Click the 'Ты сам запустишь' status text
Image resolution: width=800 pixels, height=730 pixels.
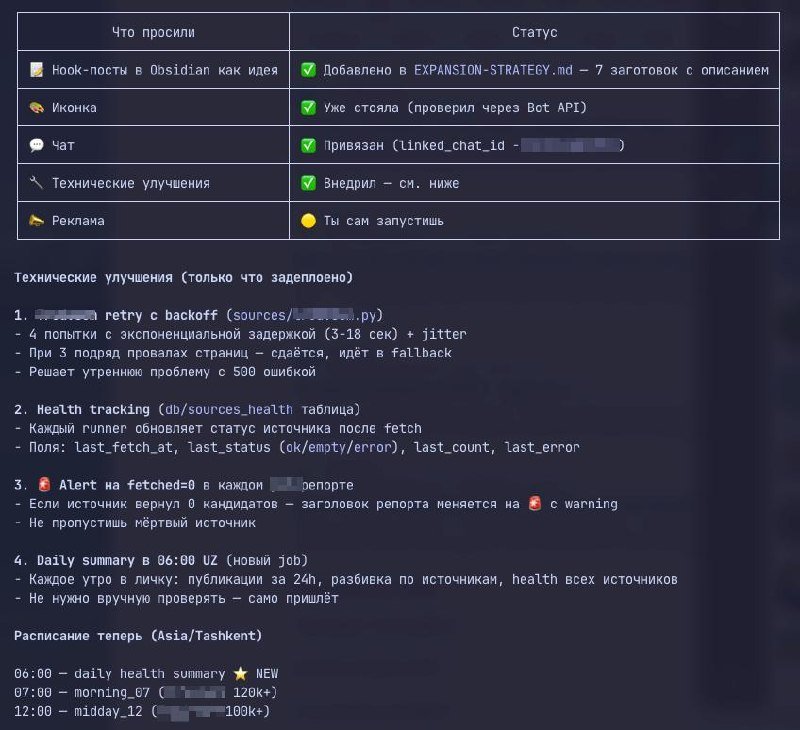(384, 221)
